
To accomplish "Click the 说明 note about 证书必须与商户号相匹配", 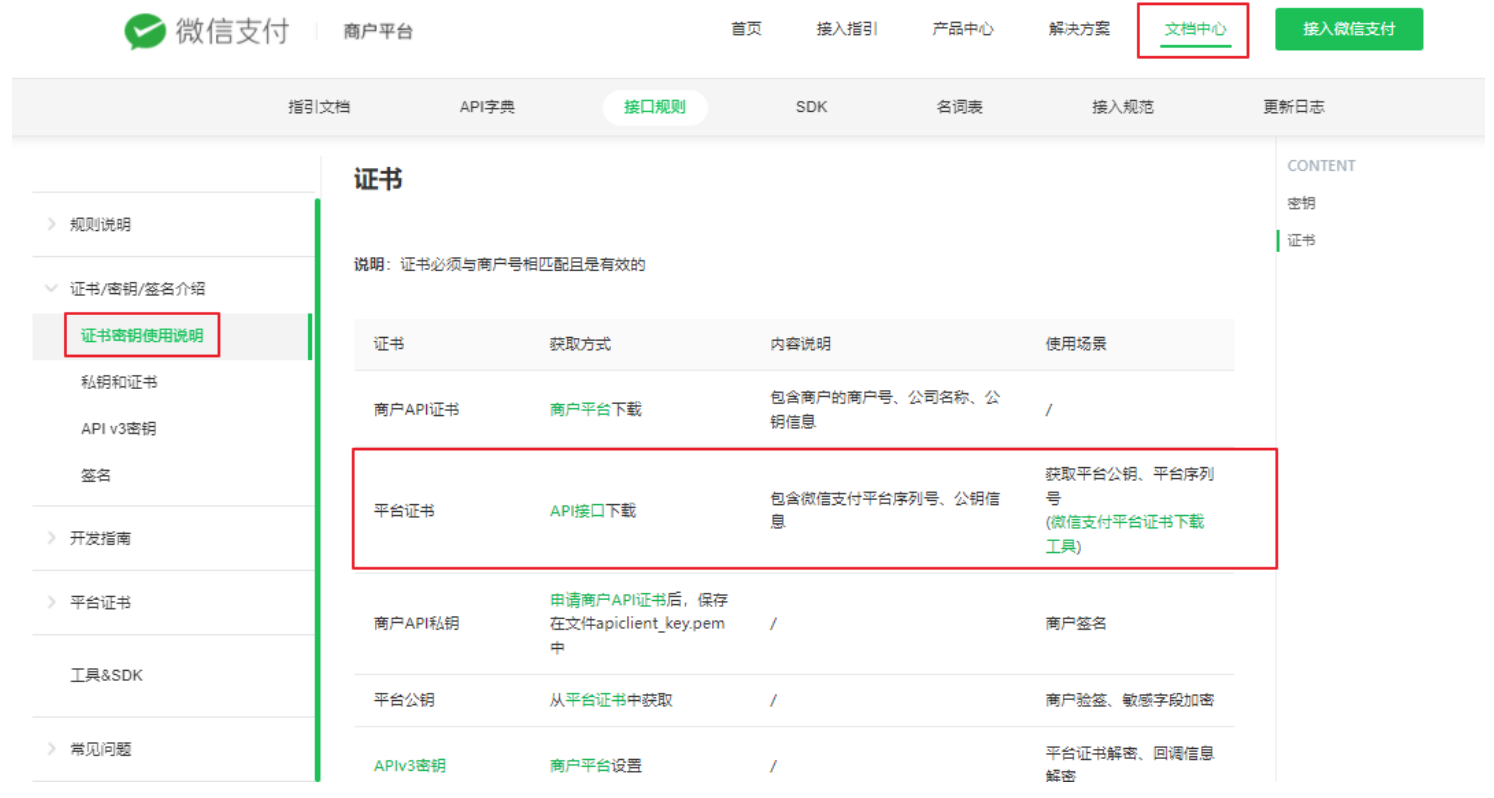I will [x=500, y=265].
